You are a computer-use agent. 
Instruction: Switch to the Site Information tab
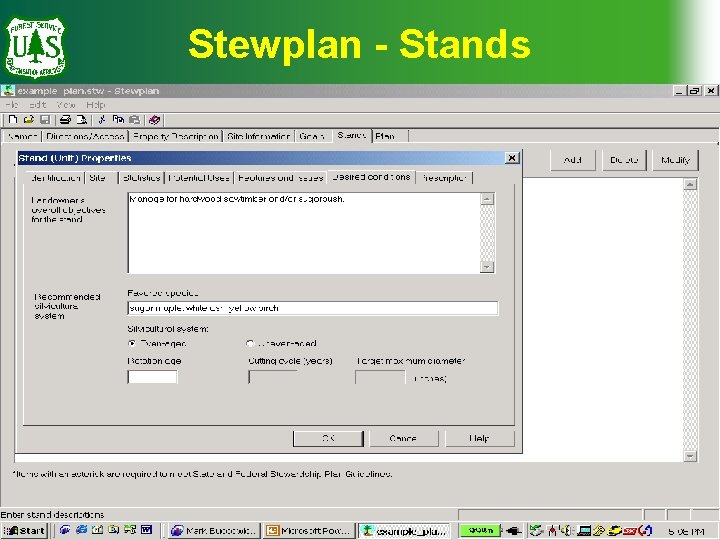259,136
